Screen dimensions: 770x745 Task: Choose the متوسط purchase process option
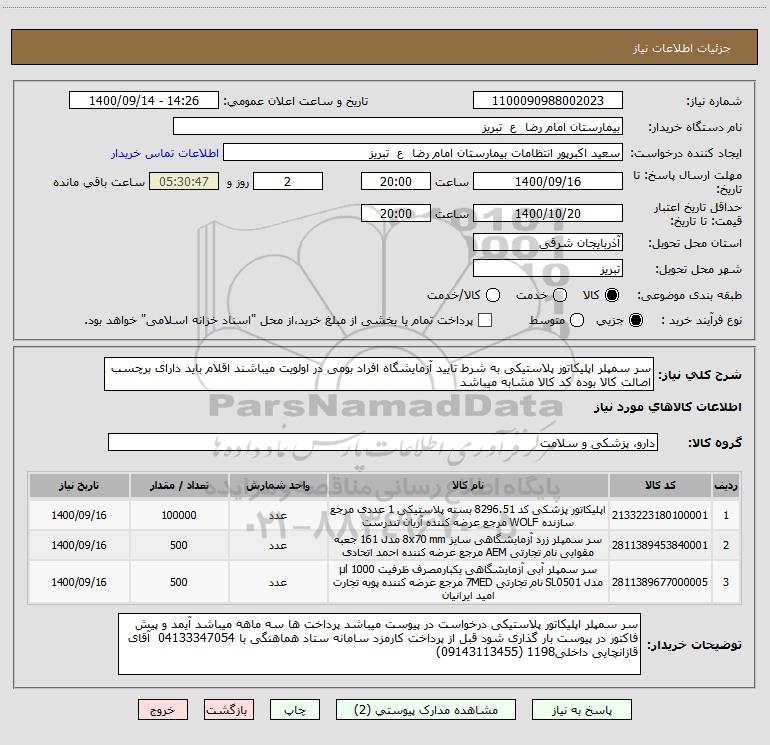tap(577, 320)
